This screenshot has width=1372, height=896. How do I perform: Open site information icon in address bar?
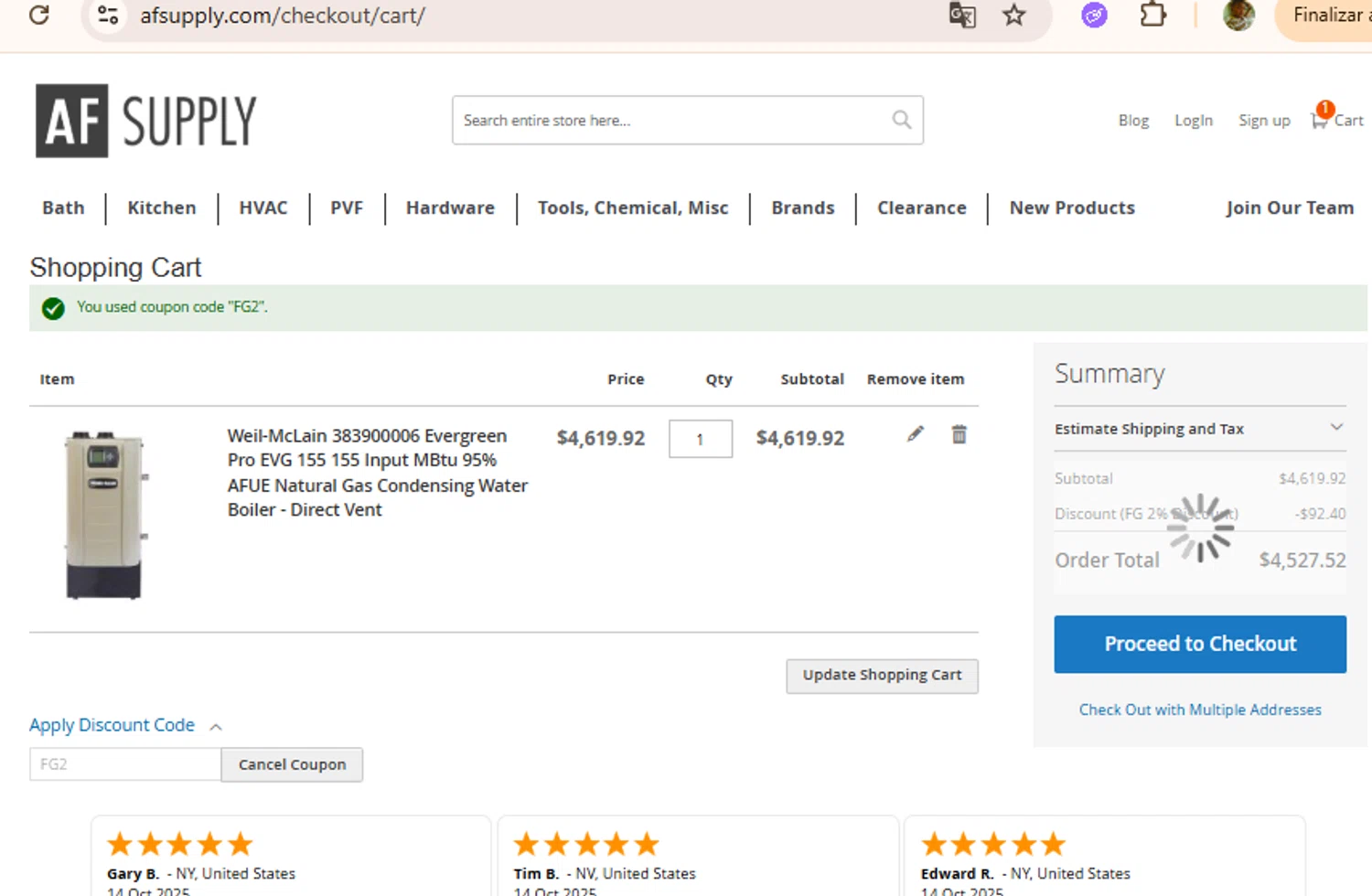tap(108, 16)
